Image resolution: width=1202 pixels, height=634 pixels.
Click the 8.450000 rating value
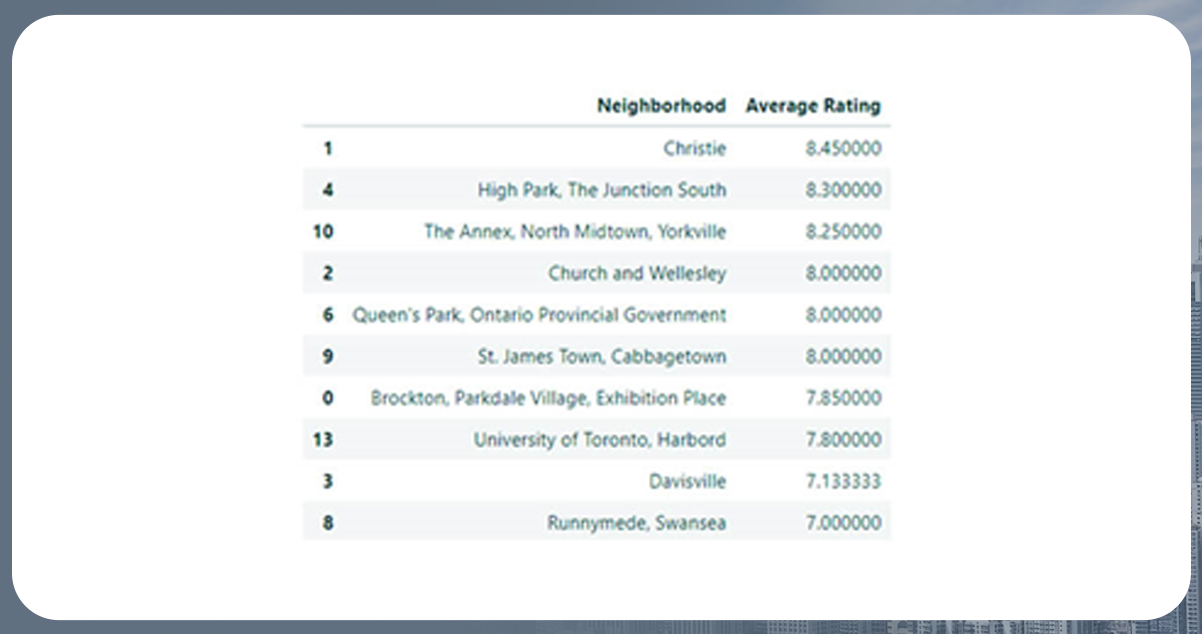[x=843, y=148]
